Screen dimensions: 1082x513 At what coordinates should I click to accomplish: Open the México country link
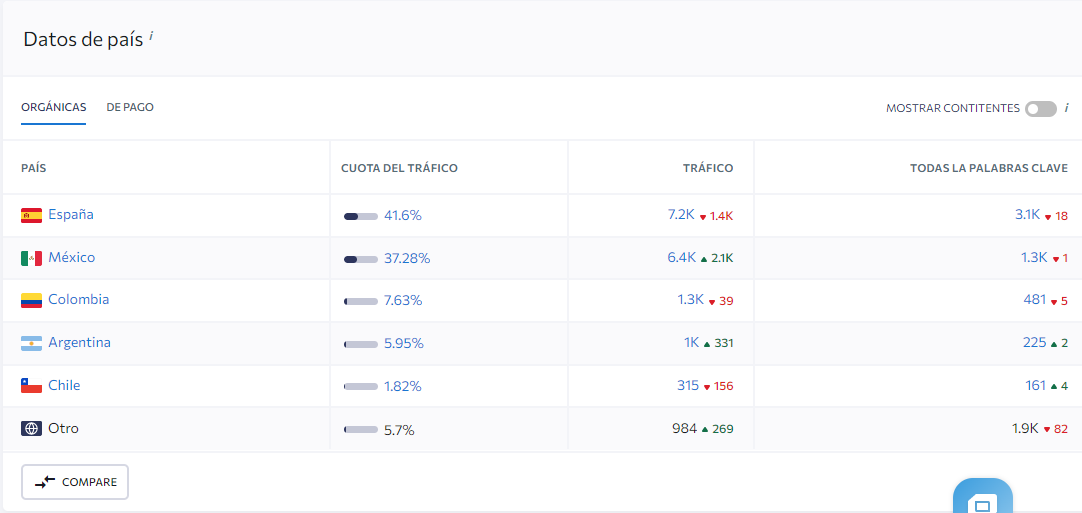(x=72, y=258)
